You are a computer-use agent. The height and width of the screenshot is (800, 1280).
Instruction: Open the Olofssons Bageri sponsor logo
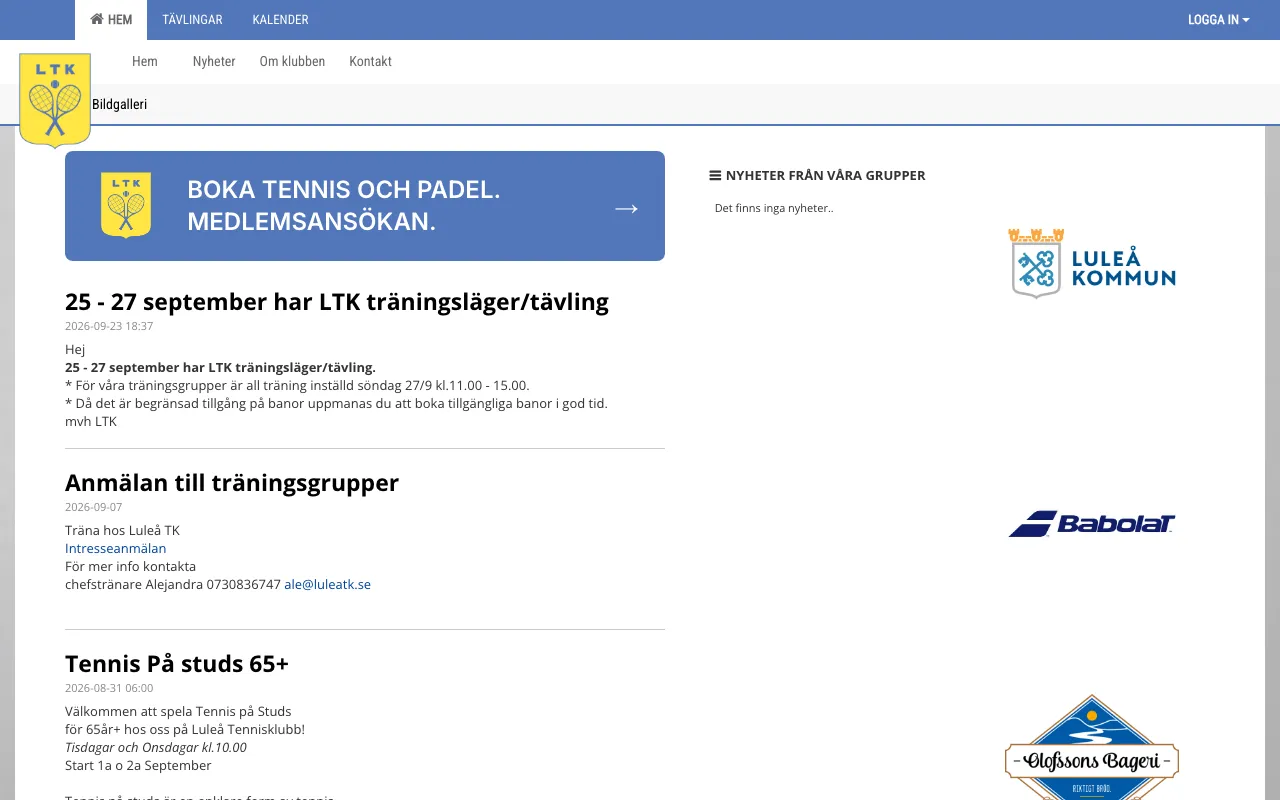click(x=1092, y=748)
